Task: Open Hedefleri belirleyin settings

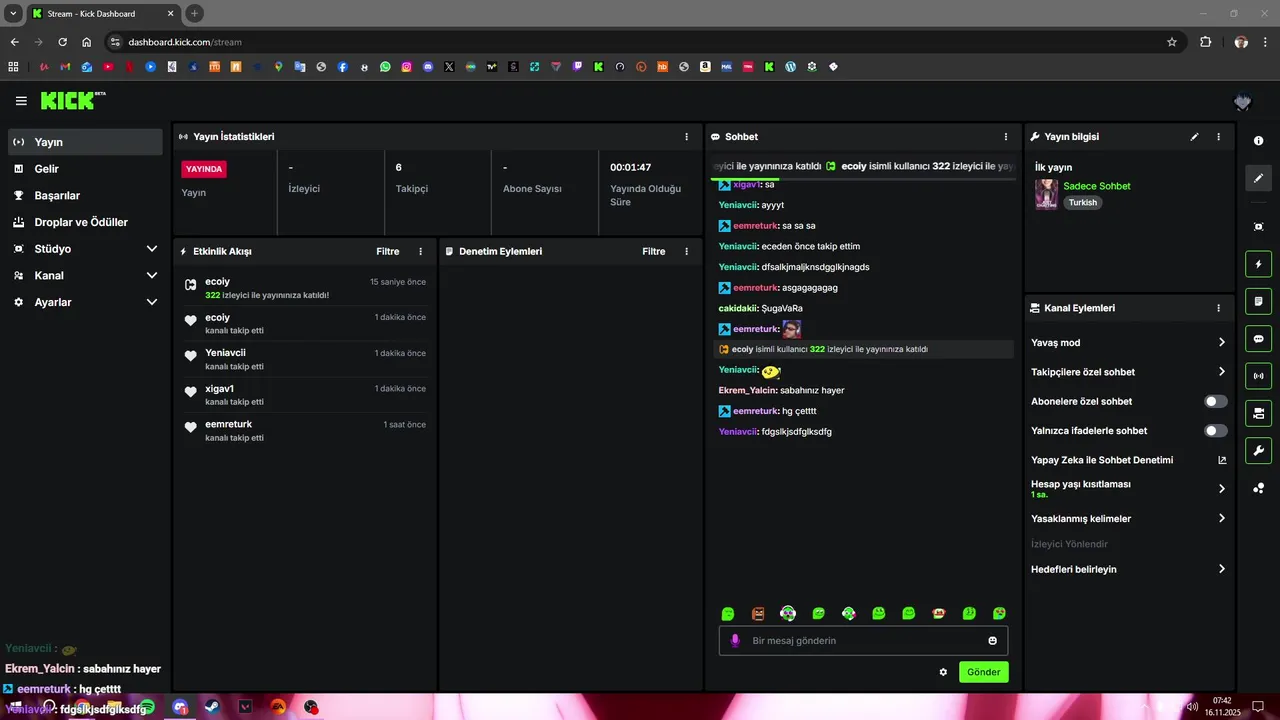Action: 1129,569
